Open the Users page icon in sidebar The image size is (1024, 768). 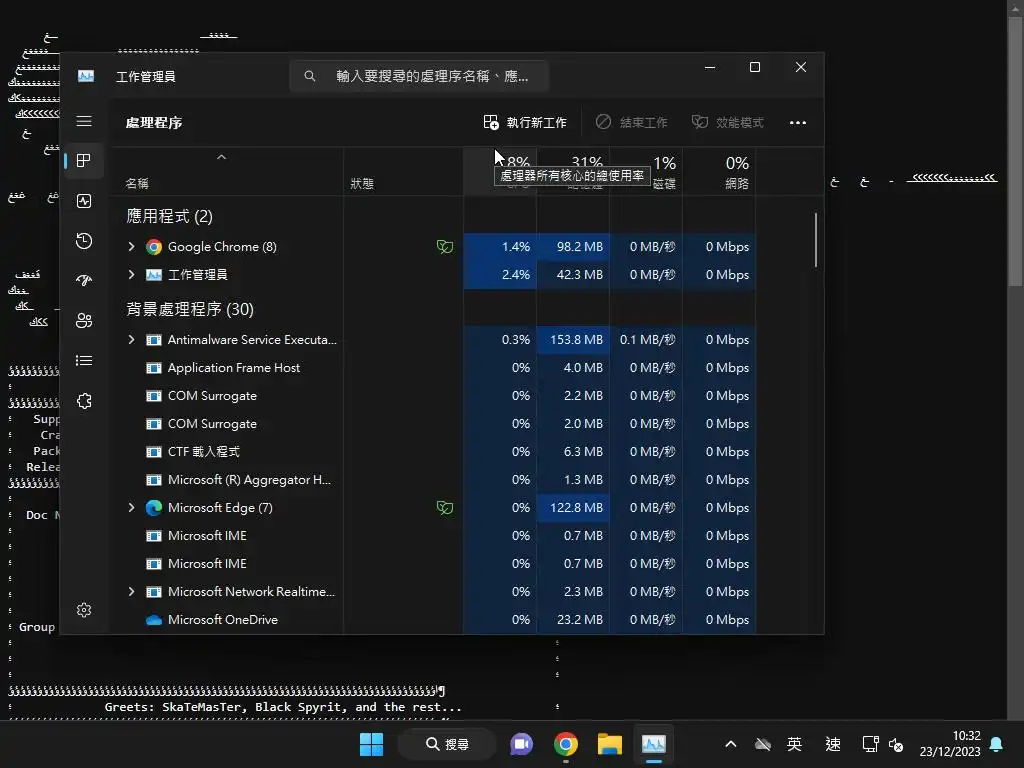coord(84,321)
